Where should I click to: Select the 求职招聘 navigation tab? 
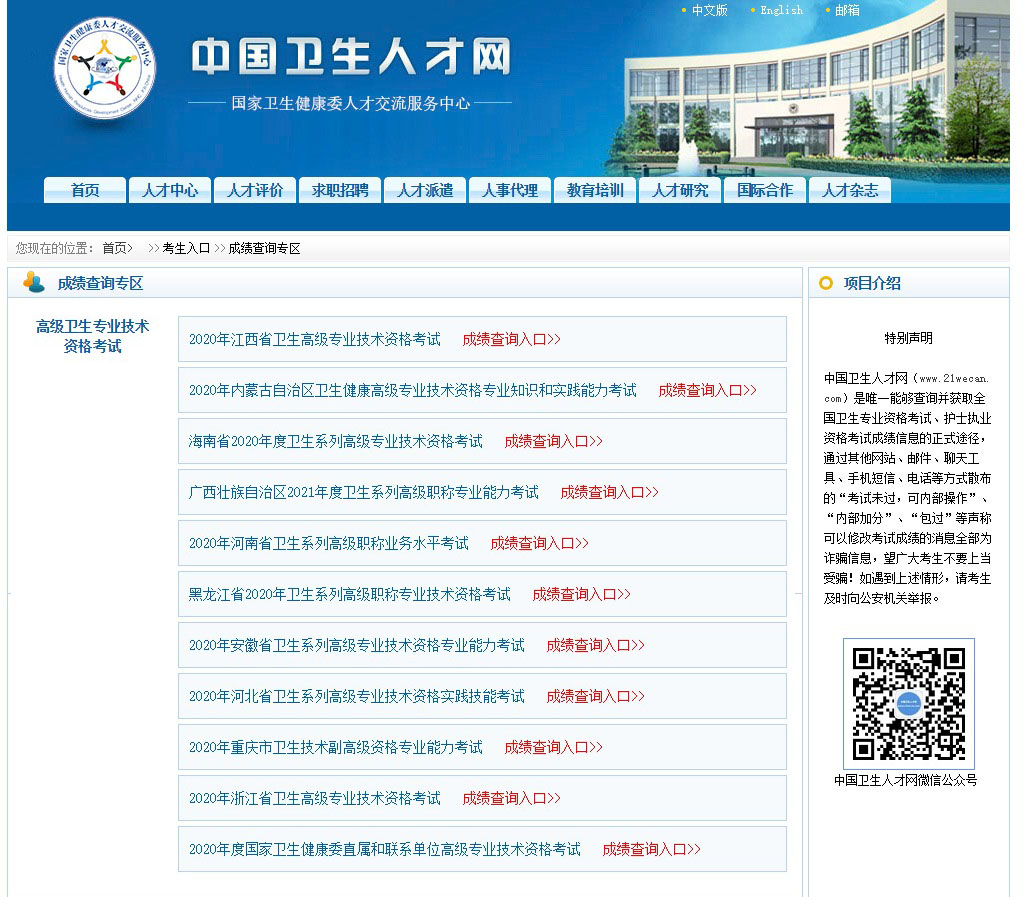pyautogui.click(x=340, y=190)
